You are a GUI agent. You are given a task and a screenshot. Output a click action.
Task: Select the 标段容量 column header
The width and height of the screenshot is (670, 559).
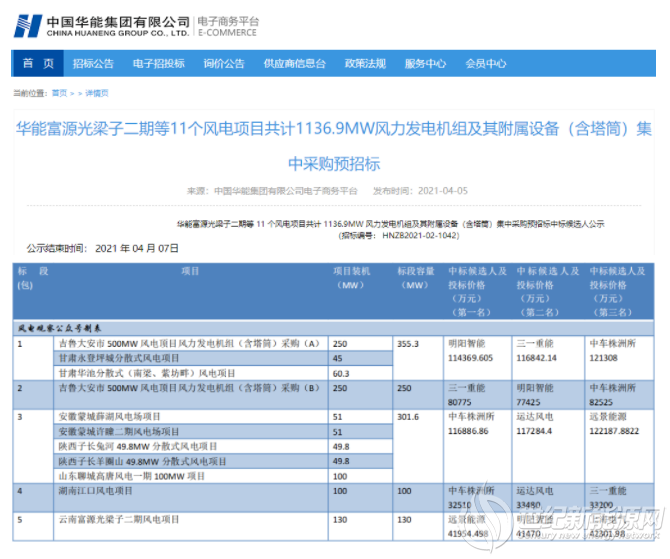pyautogui.click(x=418, y=278)
